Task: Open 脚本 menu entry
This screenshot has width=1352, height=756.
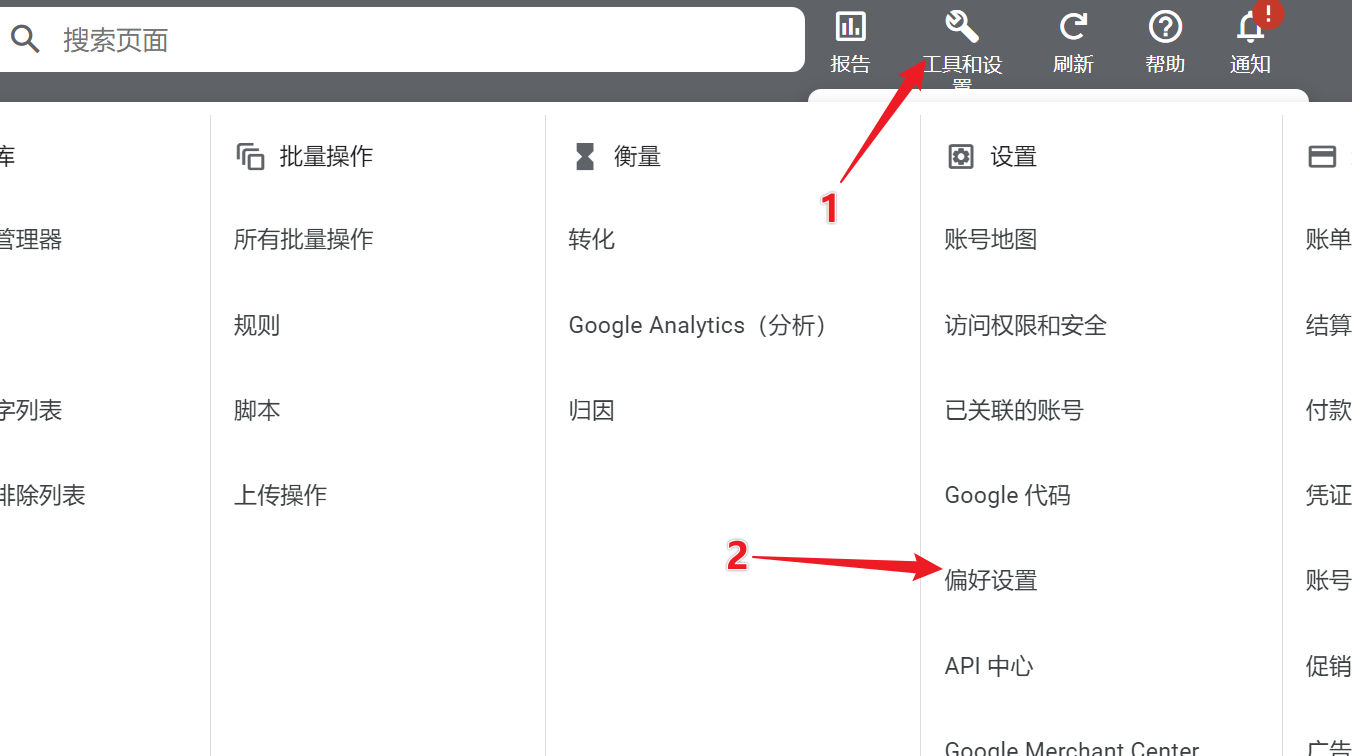Action: [x=257, y=410]
